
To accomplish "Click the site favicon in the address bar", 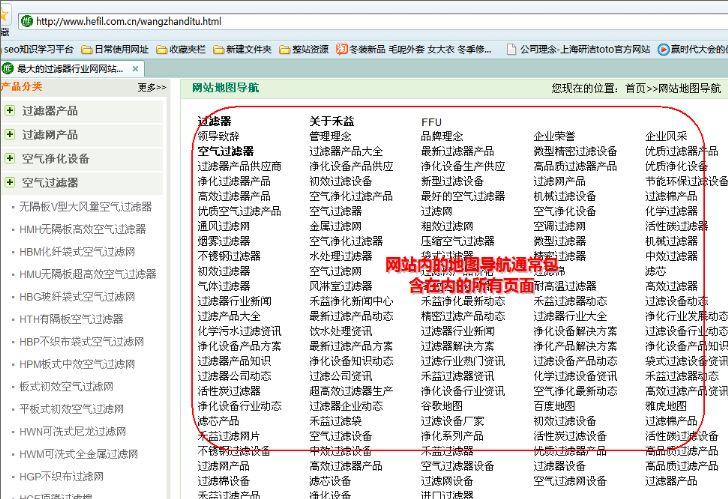I will [26, 20].
